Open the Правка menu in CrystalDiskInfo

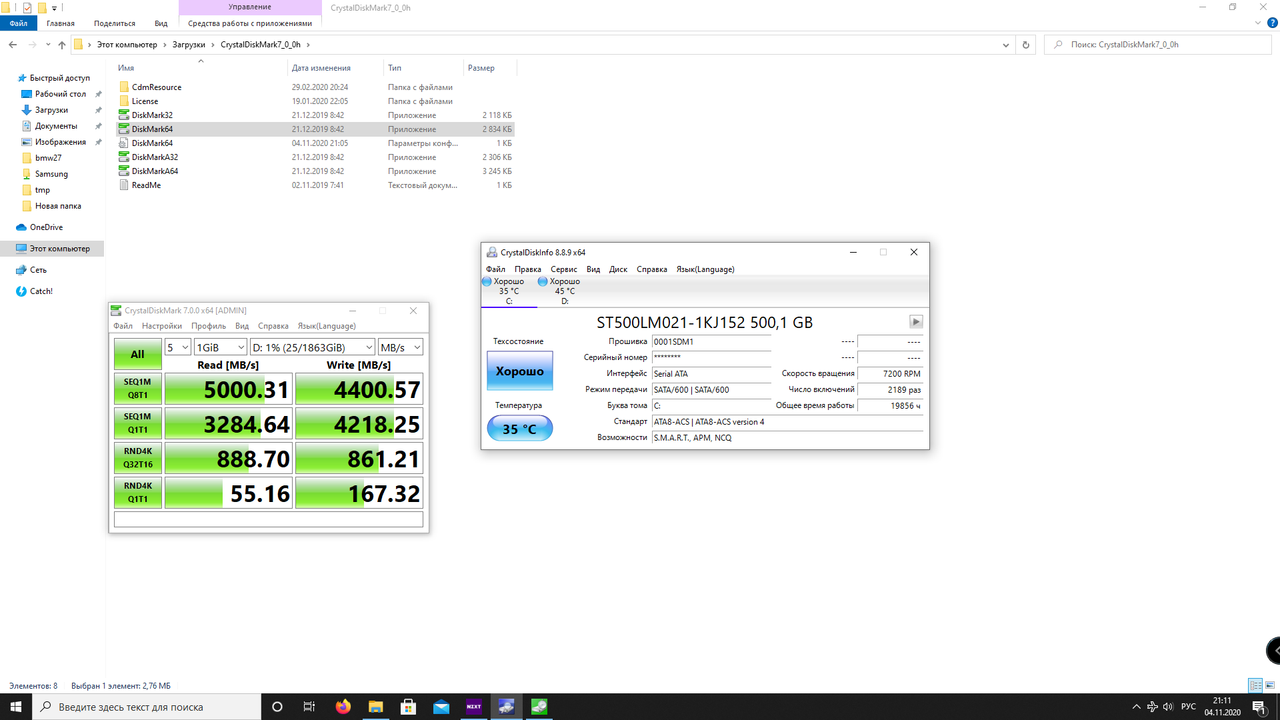(x=528, y=269)
